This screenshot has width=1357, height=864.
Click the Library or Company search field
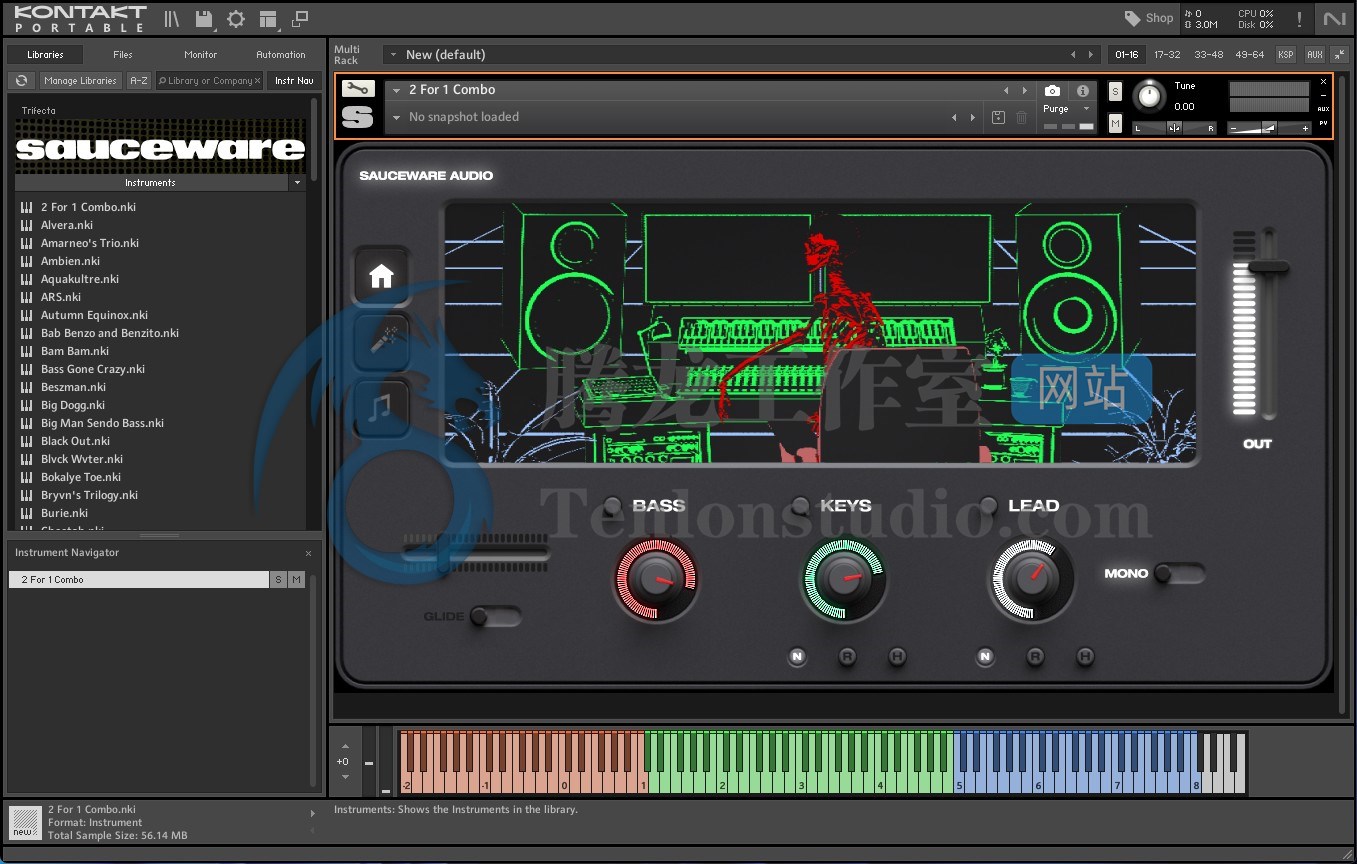[x=208, y=81]
